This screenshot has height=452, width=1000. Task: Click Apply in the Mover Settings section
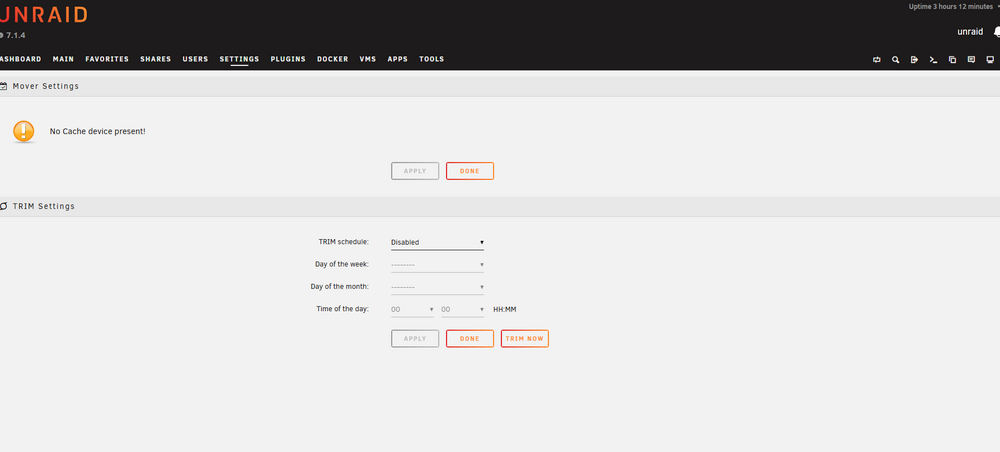pos(415,171)
